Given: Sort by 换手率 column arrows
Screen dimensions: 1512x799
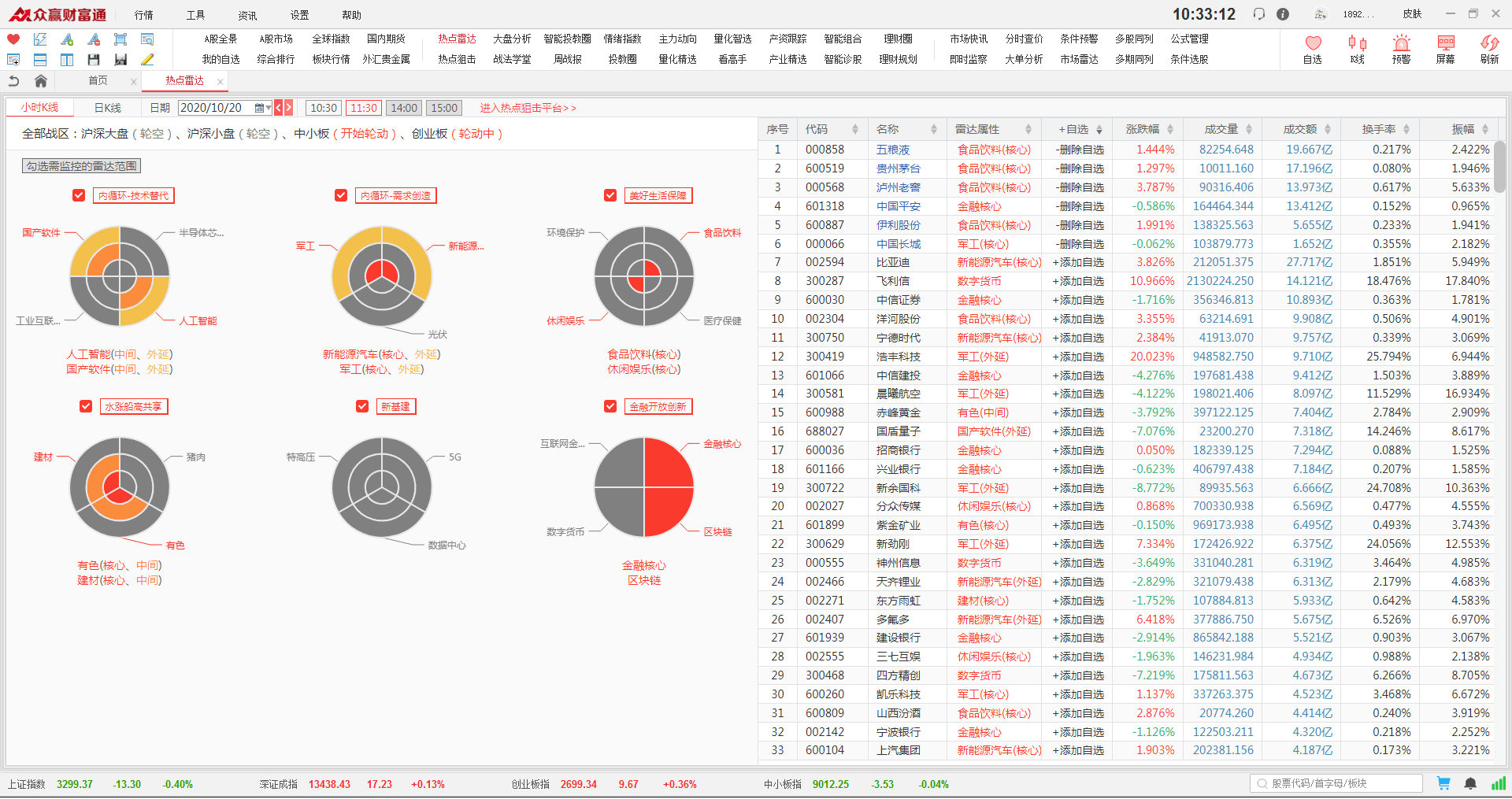Looking at the screenshot, I should [x=1406, y=130].
